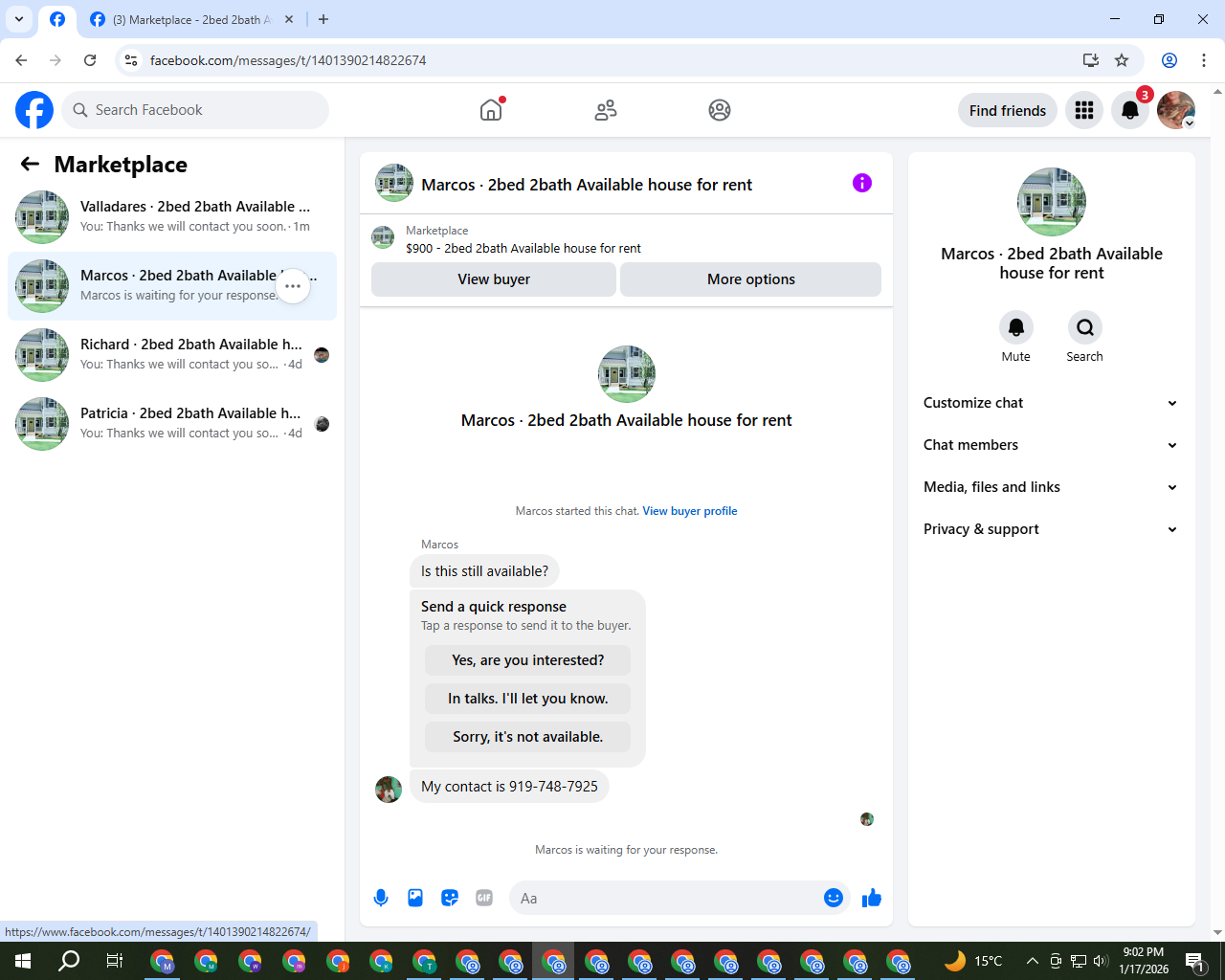Attach a photo with the image icon
Viewport: 1225px width, 980px height.
coord(415,898)
